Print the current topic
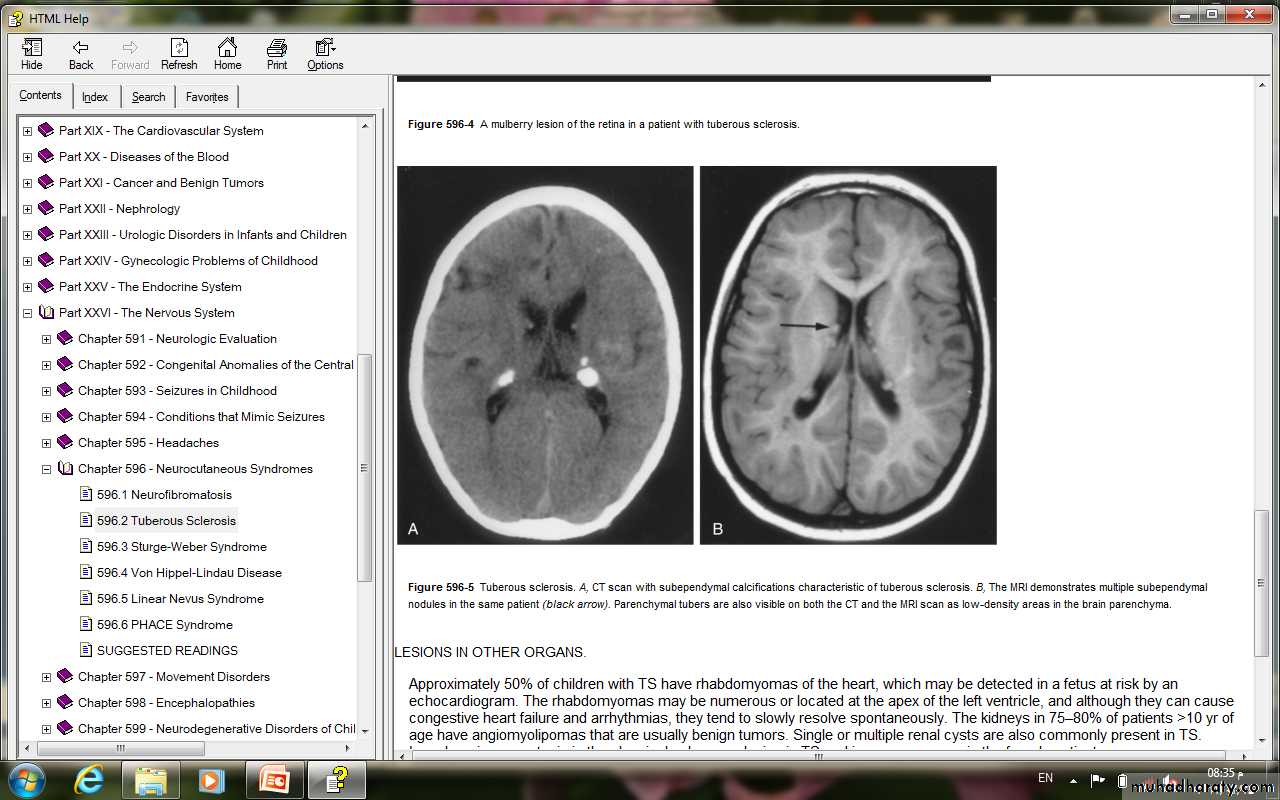The image size is (1280, 800). point(277,54)
